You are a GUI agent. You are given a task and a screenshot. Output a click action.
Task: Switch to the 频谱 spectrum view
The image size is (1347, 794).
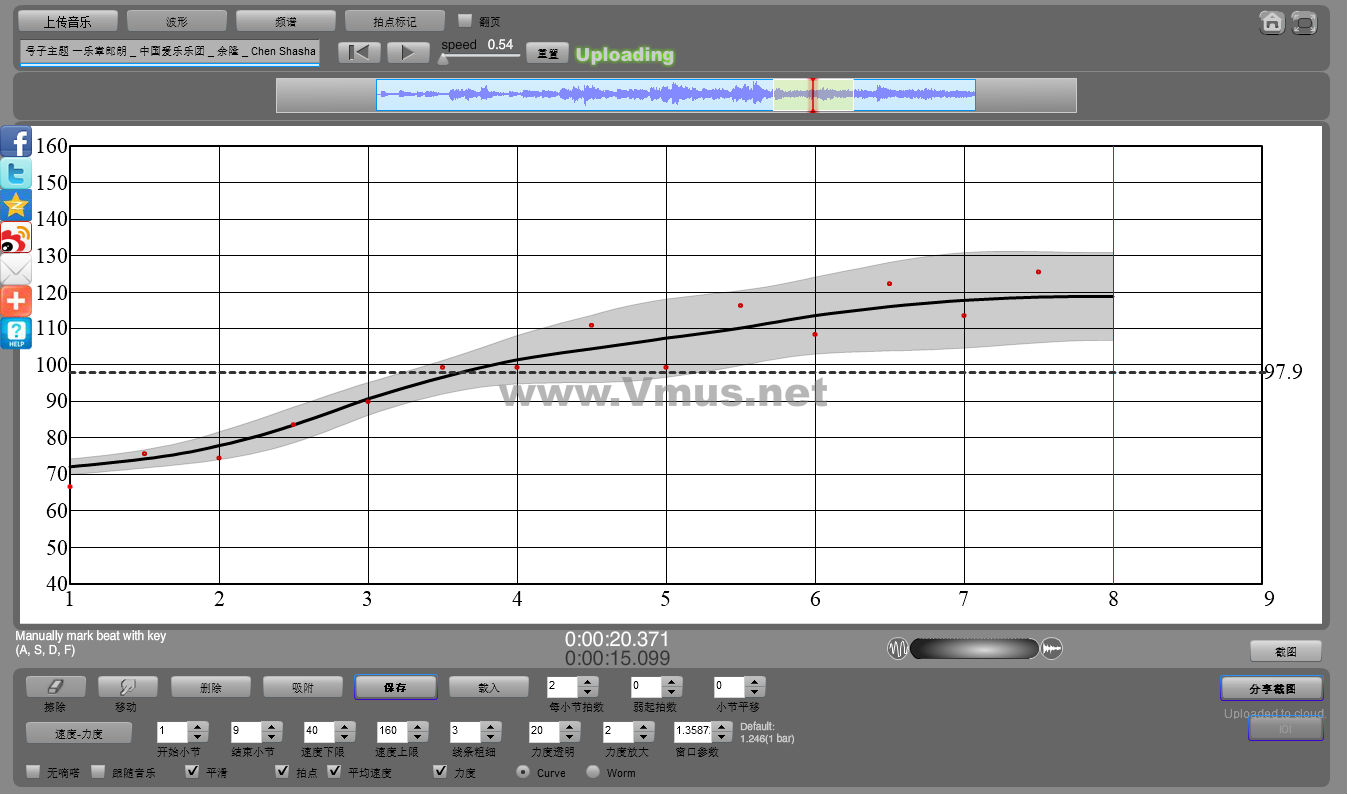(x=285, y=21)
